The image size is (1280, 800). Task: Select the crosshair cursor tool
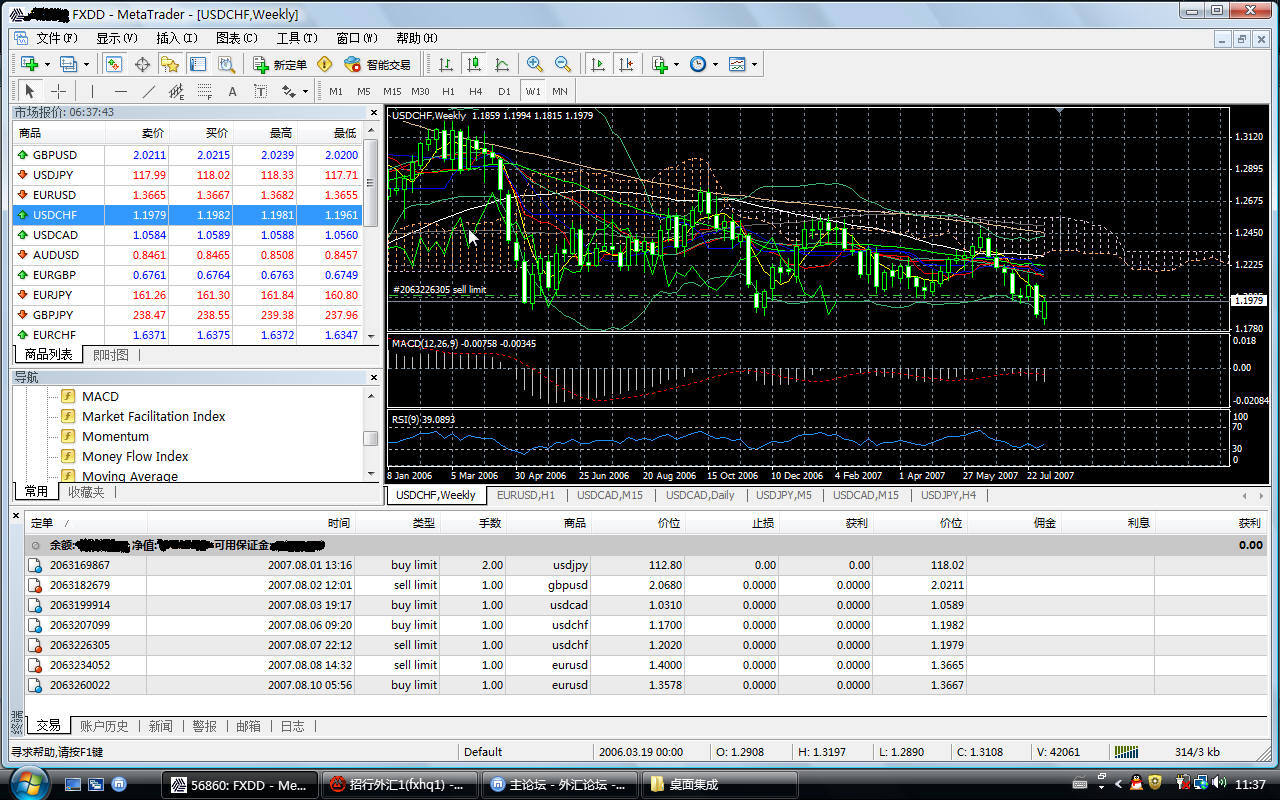point(59,91)
